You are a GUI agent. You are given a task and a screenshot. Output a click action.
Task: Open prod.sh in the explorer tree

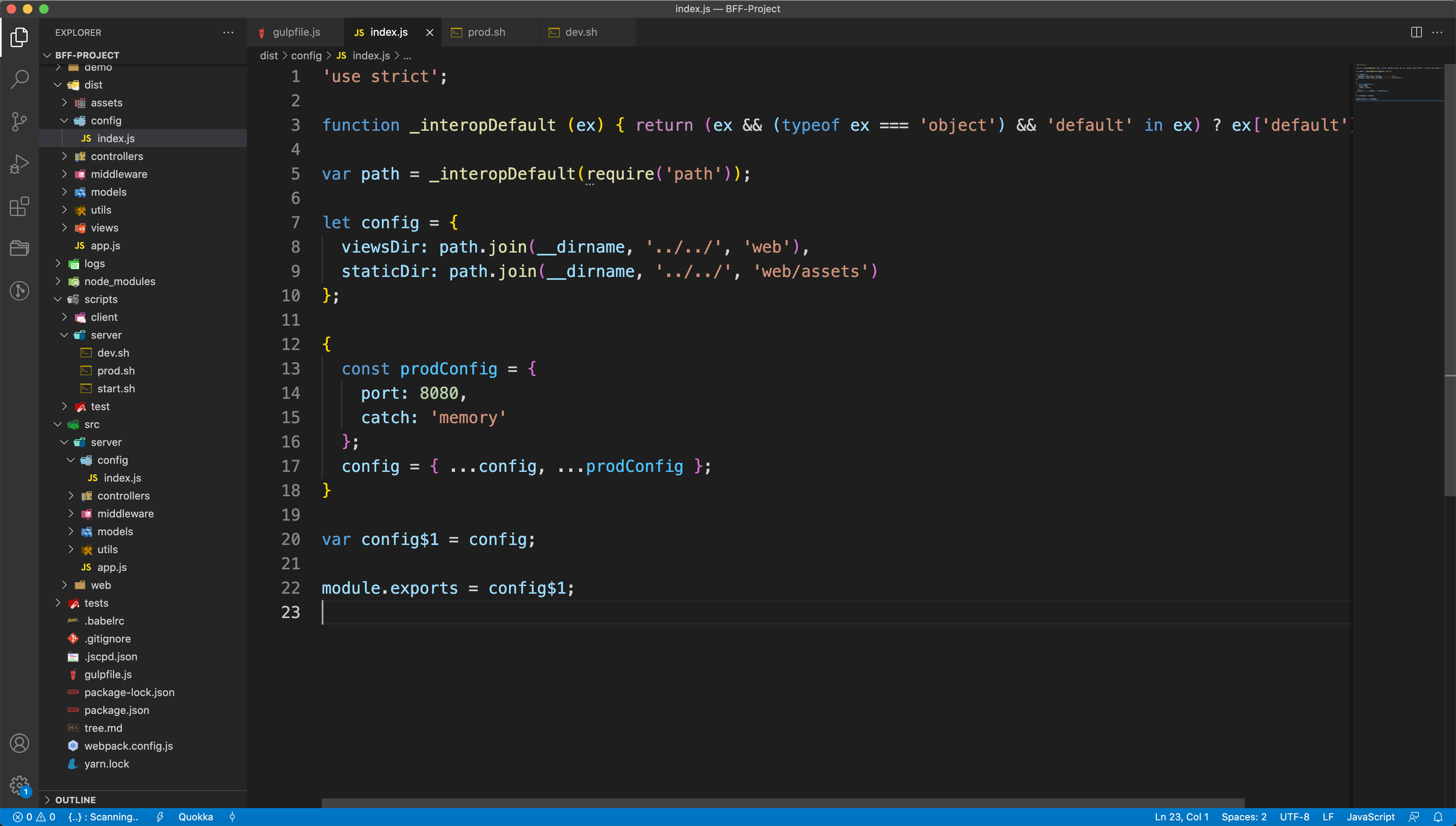(143, 370)
